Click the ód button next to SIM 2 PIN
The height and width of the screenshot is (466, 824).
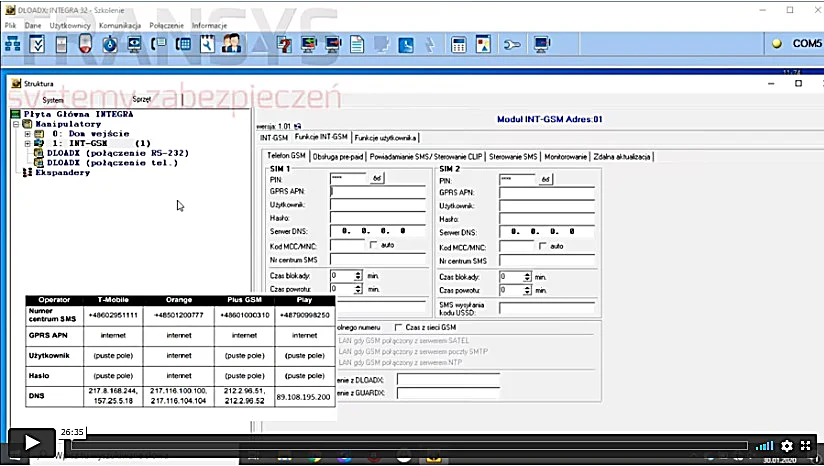point(545,179)
